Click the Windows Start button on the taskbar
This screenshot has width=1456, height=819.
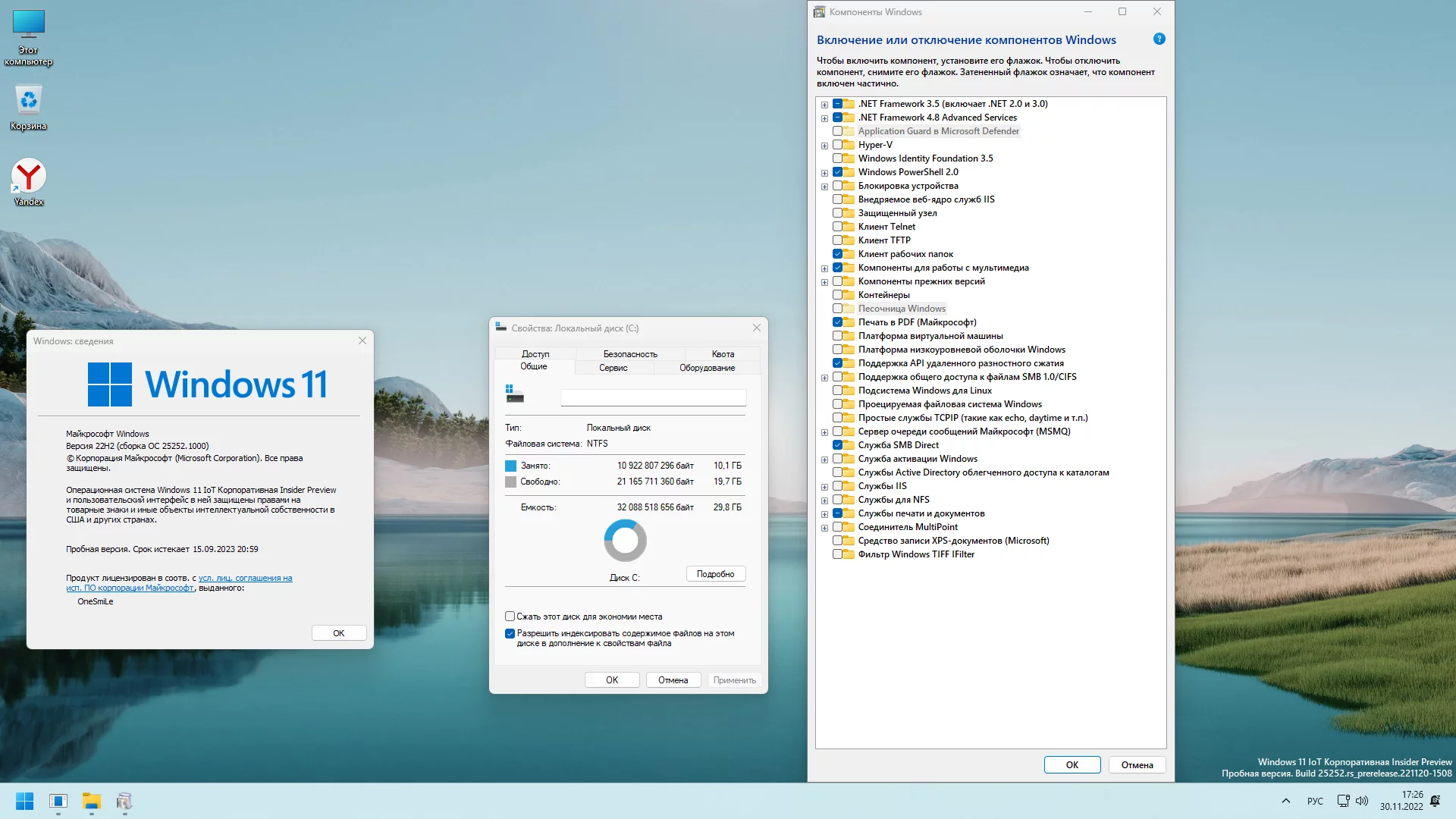point(24,801)
